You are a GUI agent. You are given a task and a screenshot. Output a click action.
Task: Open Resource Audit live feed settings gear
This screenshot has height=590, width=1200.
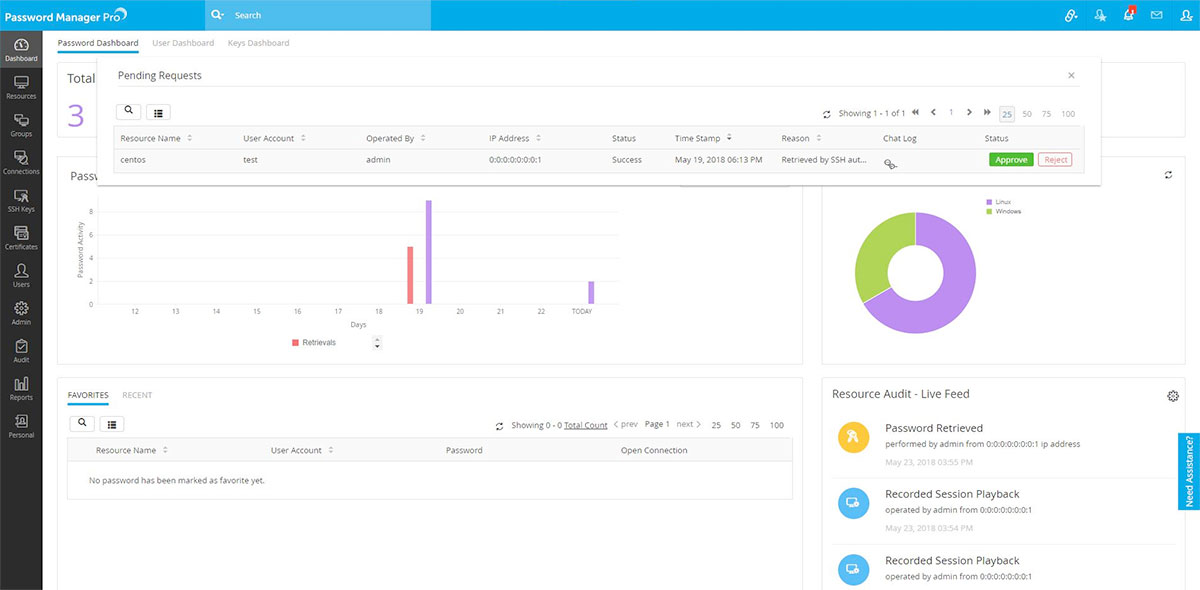(x=1173, y=396)
